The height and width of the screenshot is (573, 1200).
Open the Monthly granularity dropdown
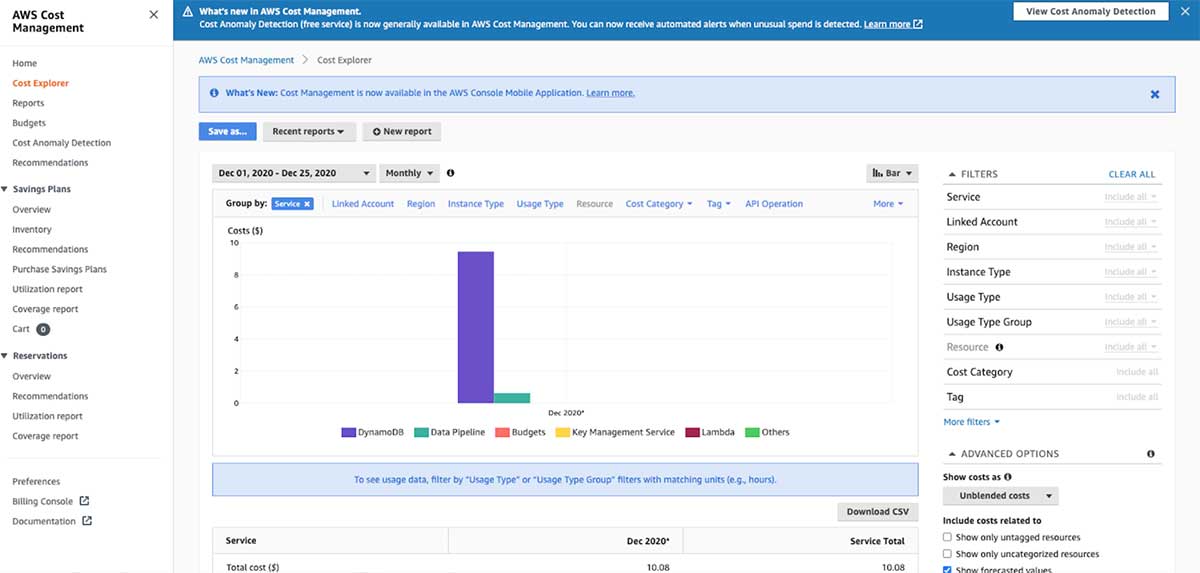(410, 173)
